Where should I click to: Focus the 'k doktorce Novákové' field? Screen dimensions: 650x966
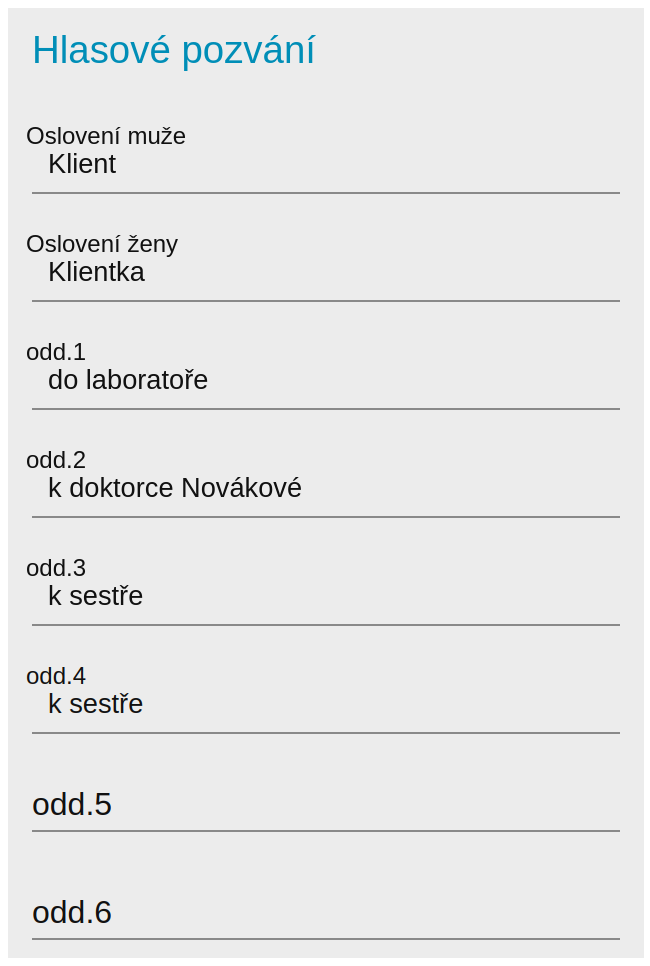(325, 489)
